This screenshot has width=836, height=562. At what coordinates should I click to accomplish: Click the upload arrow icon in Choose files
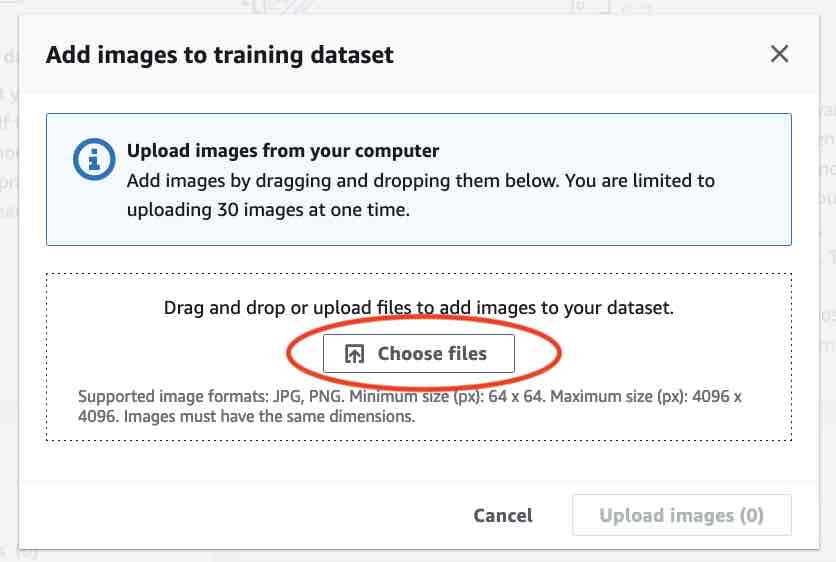(x=354, y=354)
